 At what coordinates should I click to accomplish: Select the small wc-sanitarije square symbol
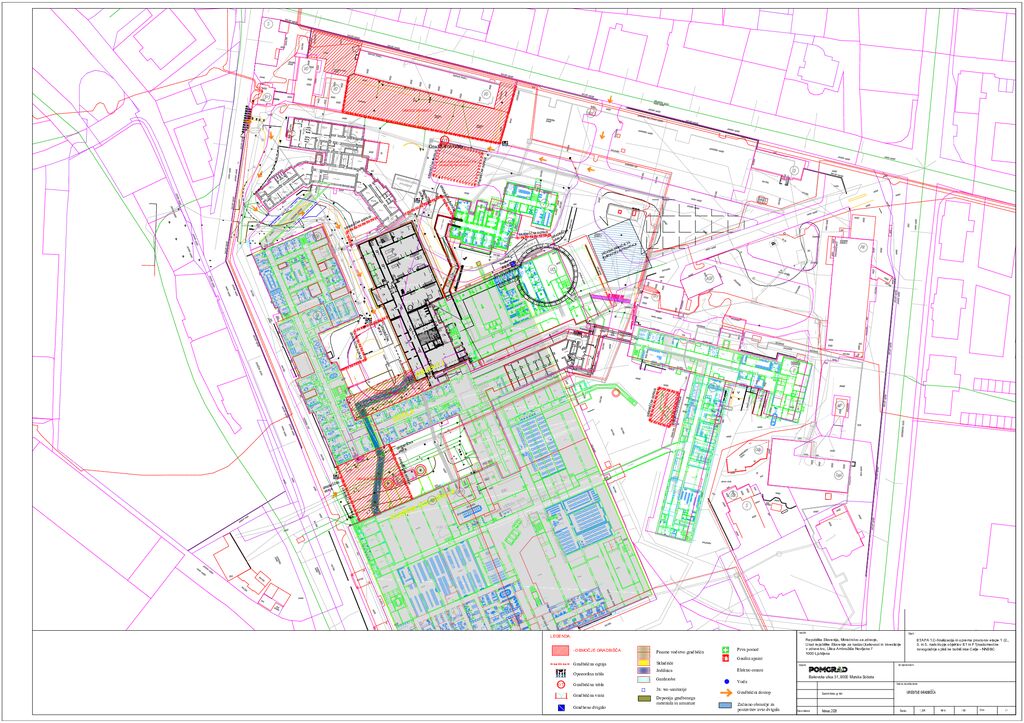(x=644, y=688)
